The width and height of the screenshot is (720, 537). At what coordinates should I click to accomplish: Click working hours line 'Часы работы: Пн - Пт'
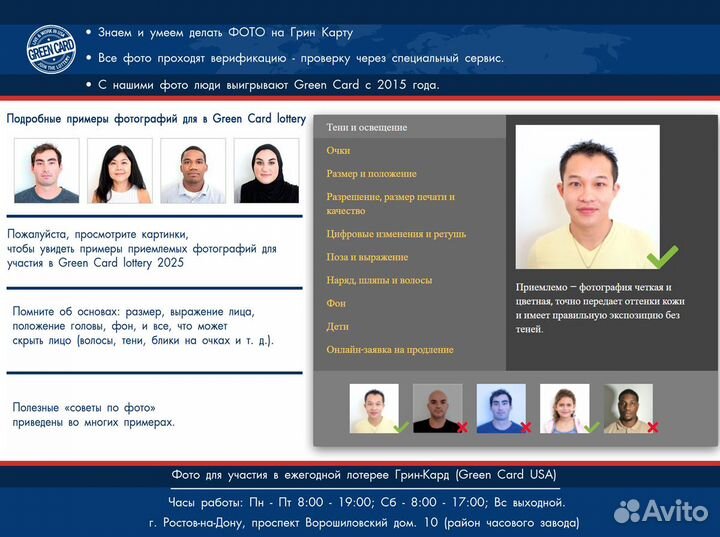point(366,502)
